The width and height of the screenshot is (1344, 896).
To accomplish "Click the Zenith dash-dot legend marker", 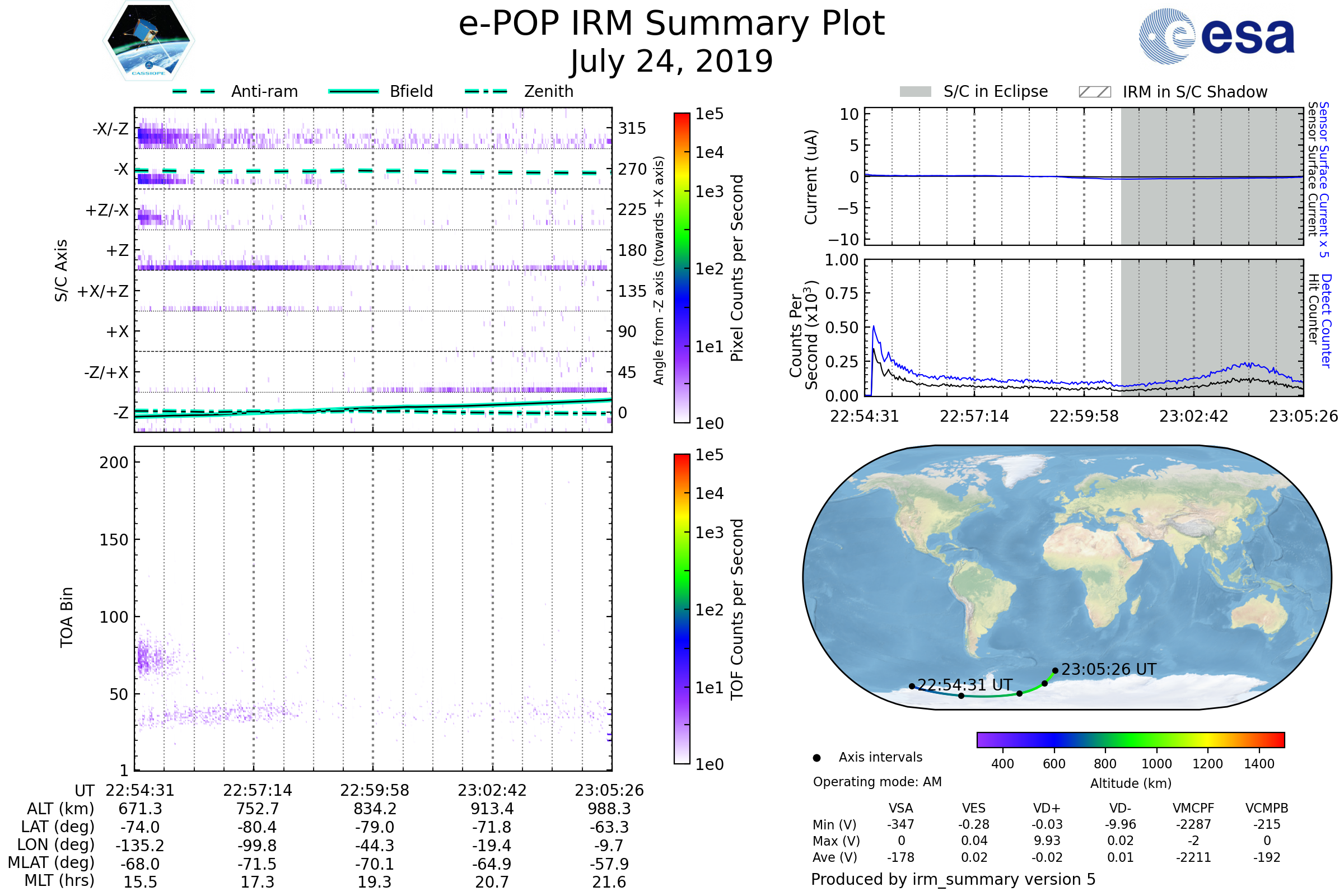I will point(486,91).
